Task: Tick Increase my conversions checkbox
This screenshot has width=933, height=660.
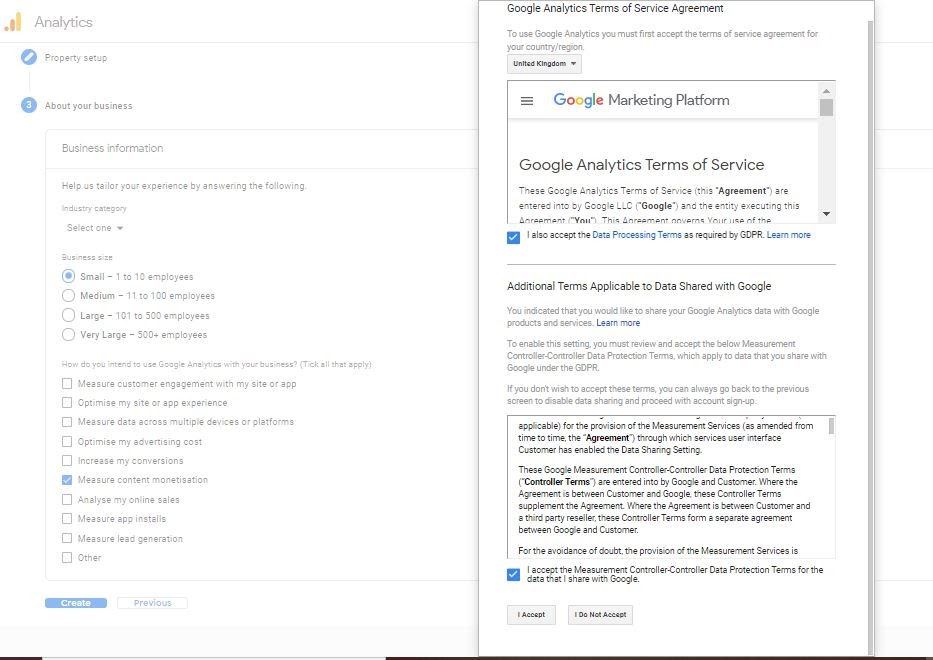Action: coord(67,461)
